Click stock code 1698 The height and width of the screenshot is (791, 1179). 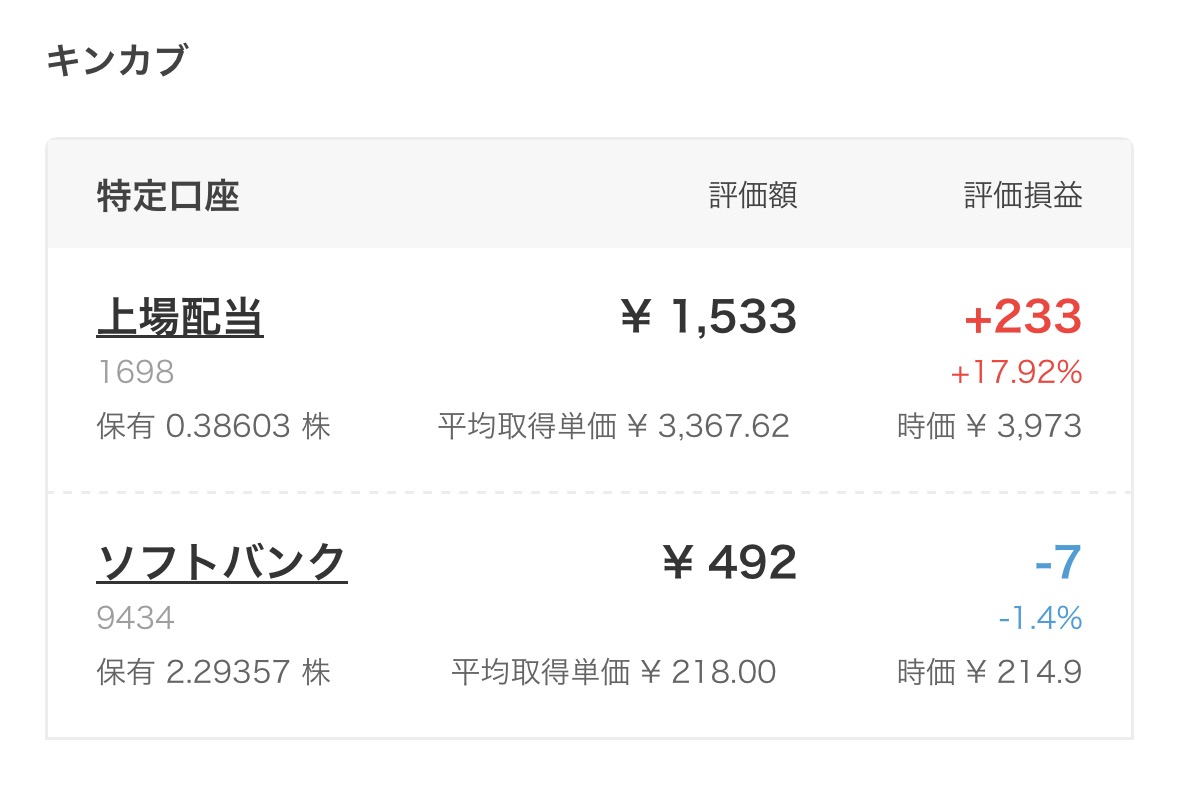135,373
